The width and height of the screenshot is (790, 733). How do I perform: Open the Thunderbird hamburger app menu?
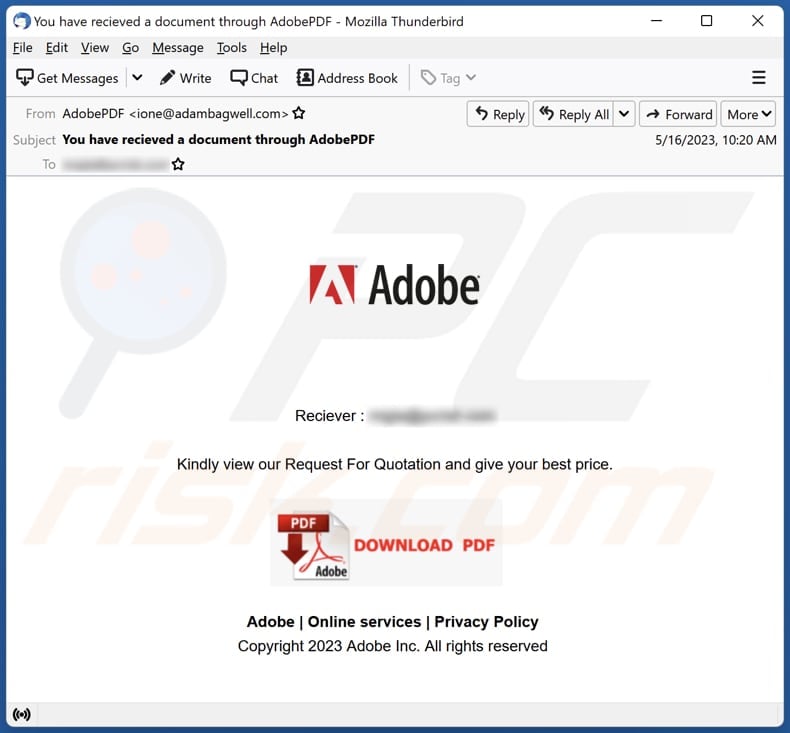click(758, 78)
